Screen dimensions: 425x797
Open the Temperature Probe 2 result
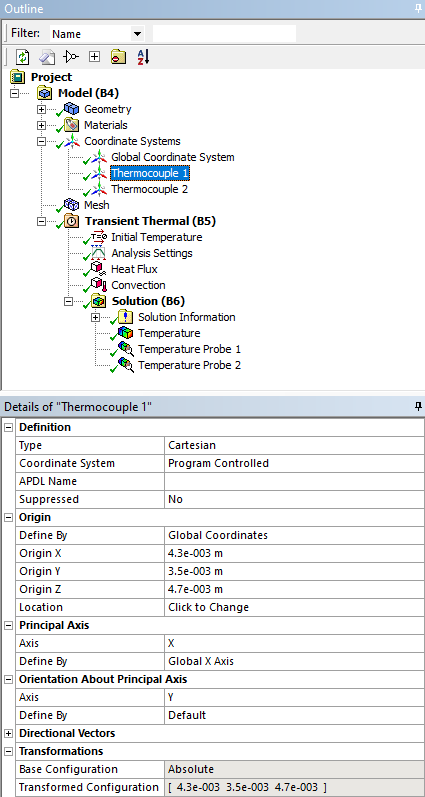point(189,365)
